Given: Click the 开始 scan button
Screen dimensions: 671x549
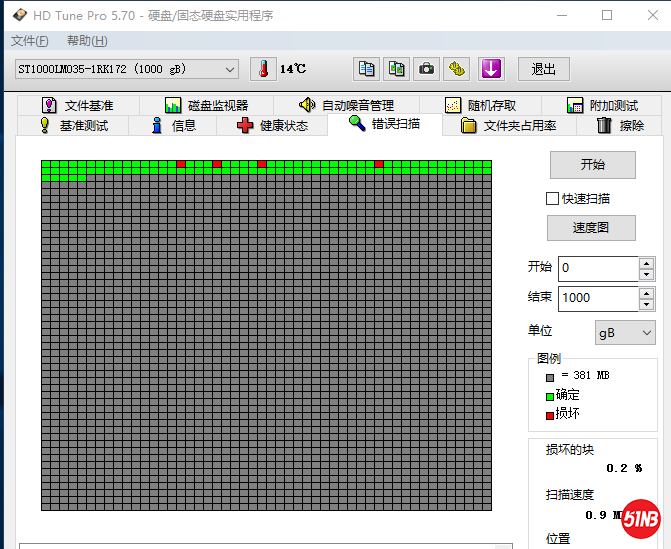Looking at the screenshot, I should [x=593, y=165].
